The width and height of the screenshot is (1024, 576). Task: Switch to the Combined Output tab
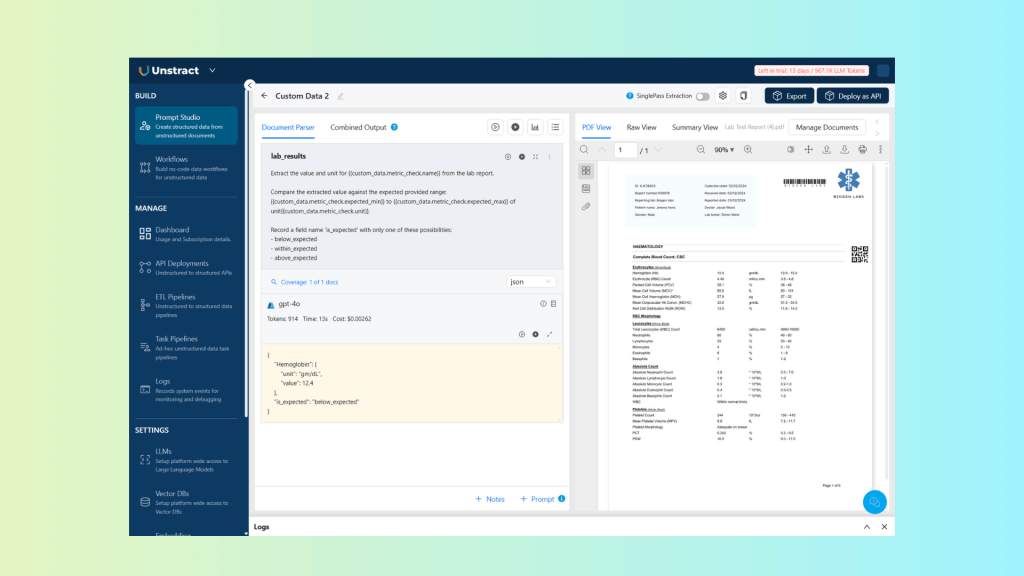point(359,128)
